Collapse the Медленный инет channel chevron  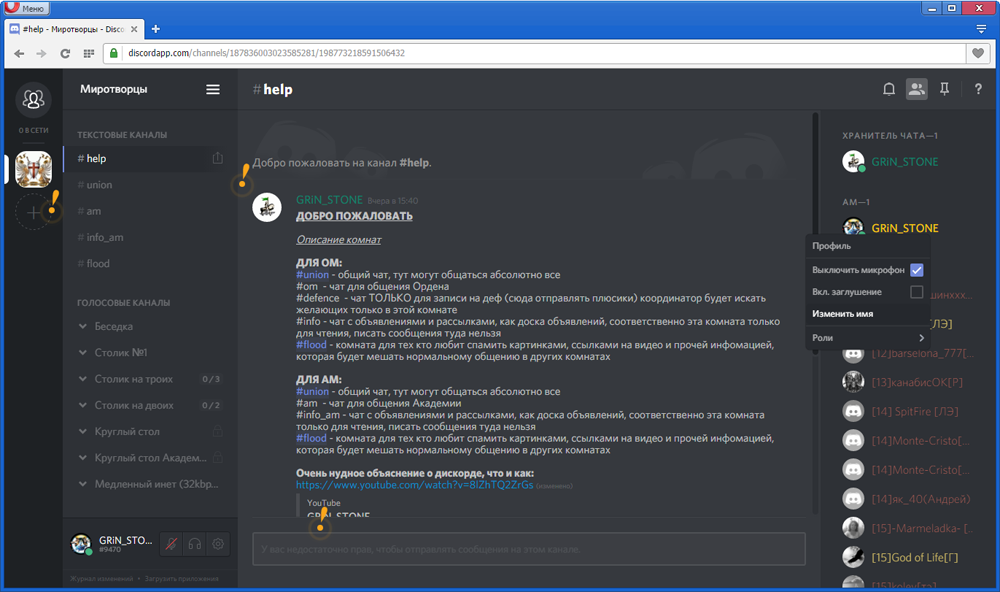(83, 484)
